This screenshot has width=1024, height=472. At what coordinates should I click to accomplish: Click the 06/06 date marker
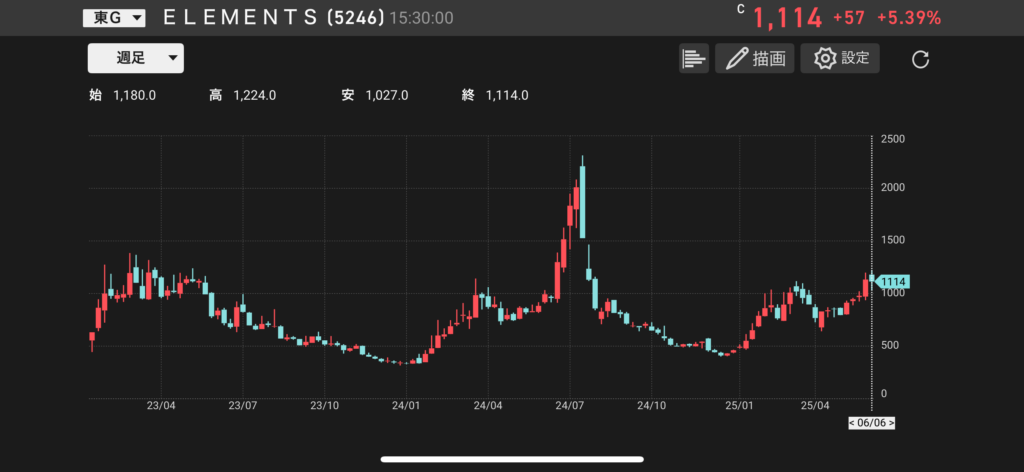pyautogui.click(x=871, y=423)
